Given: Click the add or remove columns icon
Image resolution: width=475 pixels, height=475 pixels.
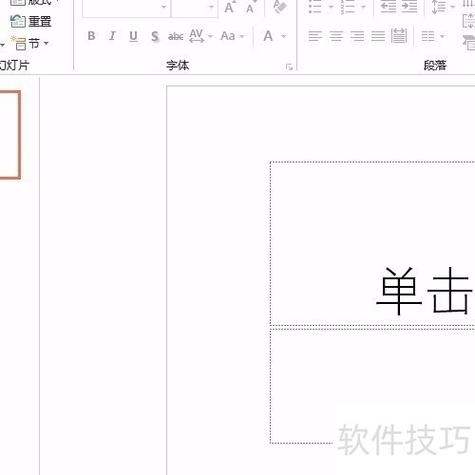Looking at the screenshot, I should pyautogui.click(x=428, y=36).
